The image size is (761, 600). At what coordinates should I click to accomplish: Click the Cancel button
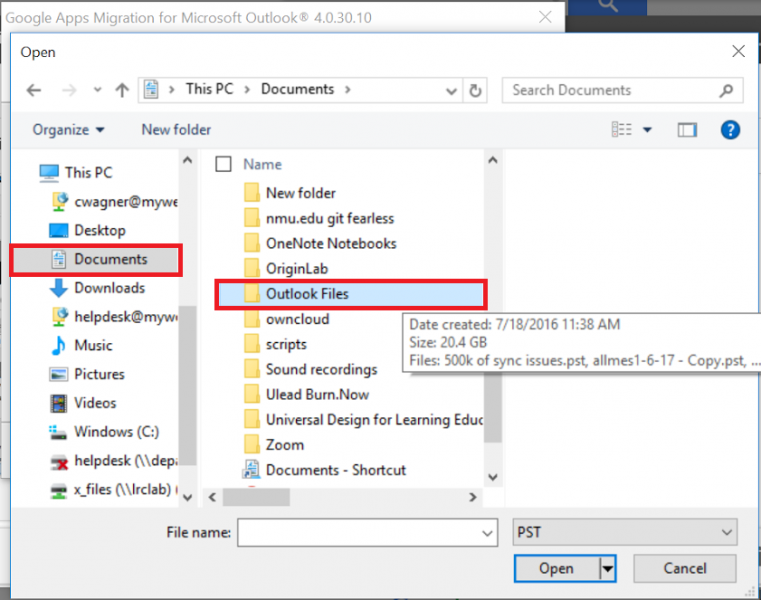(x=685, y=568)
